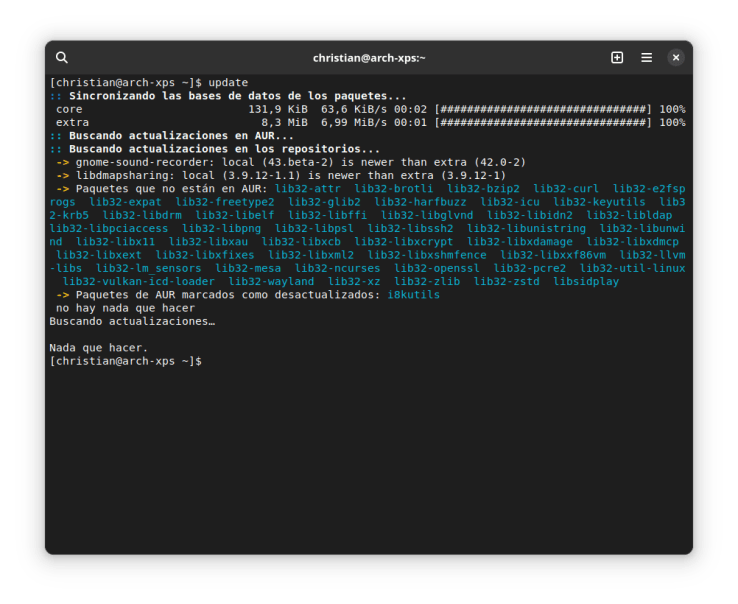Click the window title christian@arch-xps:~
This screenshot has height=604, width=738.
click(x=369, y=58)
